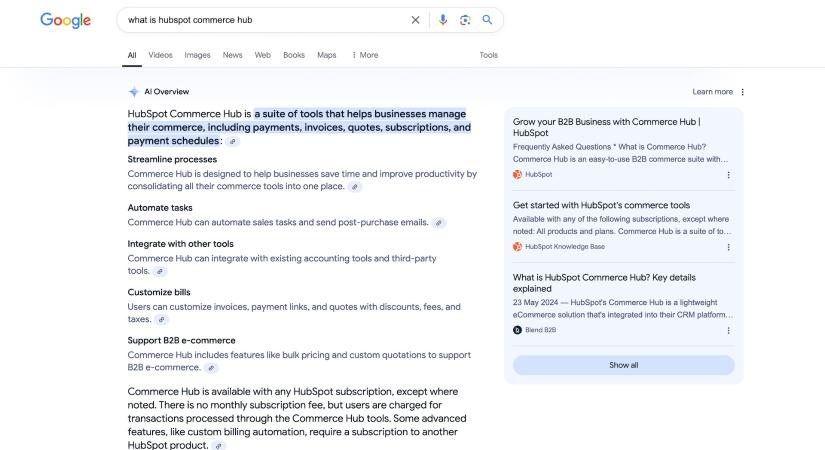Open options menu for HubSpot source card
Screen dimensions: 825x450
pyautogui.click(x=728, y=175)
